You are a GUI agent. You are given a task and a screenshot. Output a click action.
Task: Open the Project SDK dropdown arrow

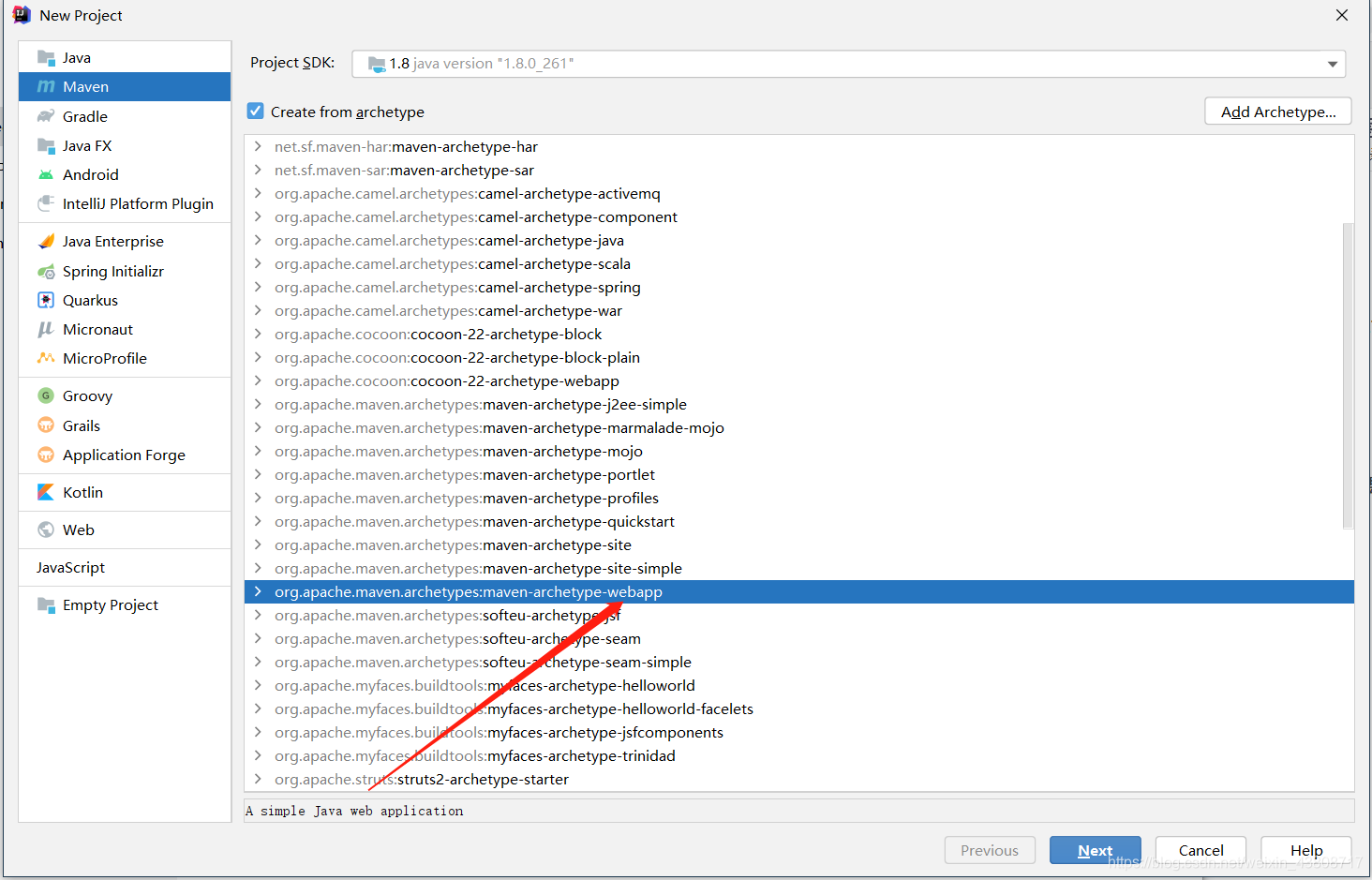click(1332, 64)
